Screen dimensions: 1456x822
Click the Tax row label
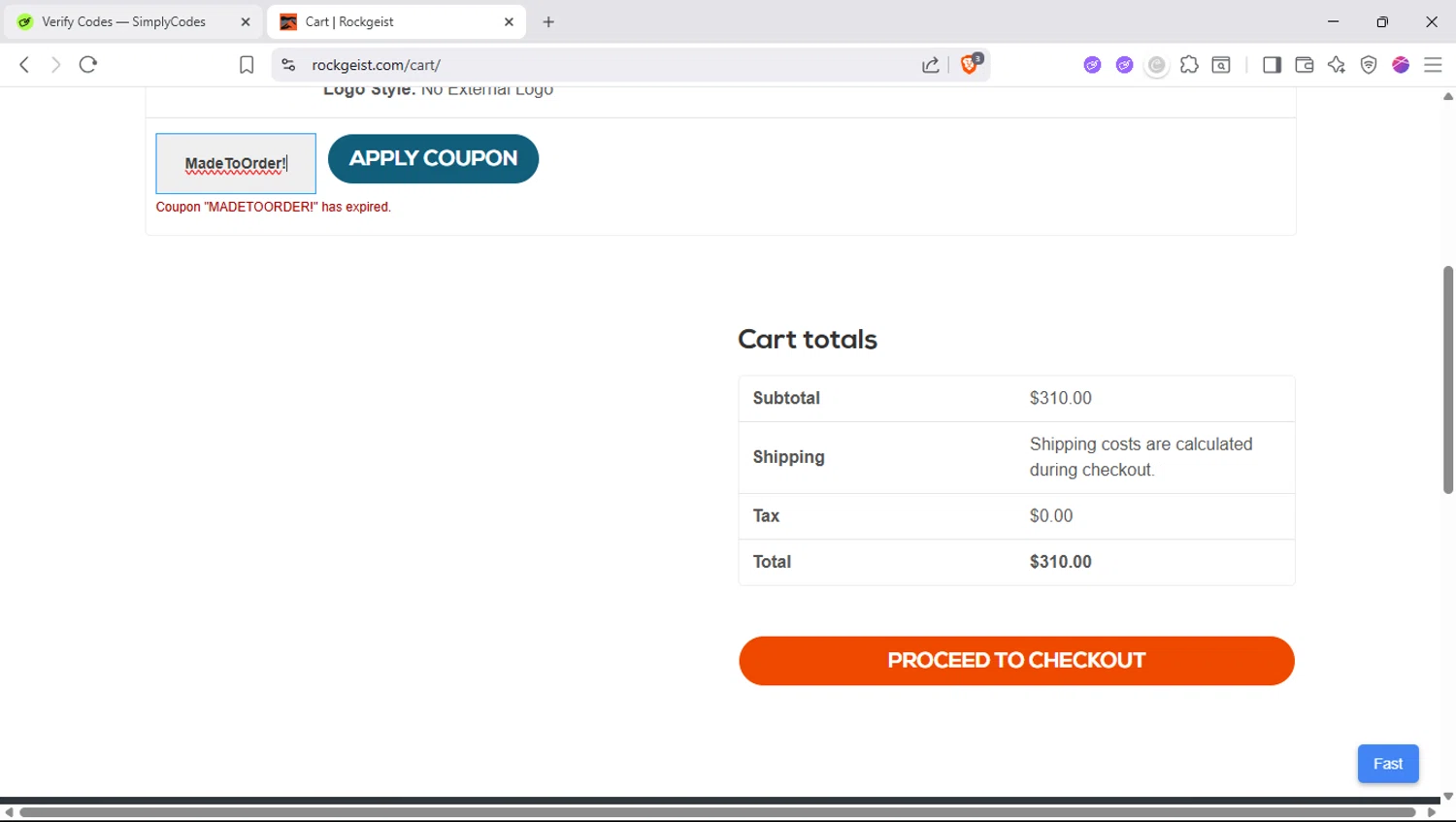766,515
